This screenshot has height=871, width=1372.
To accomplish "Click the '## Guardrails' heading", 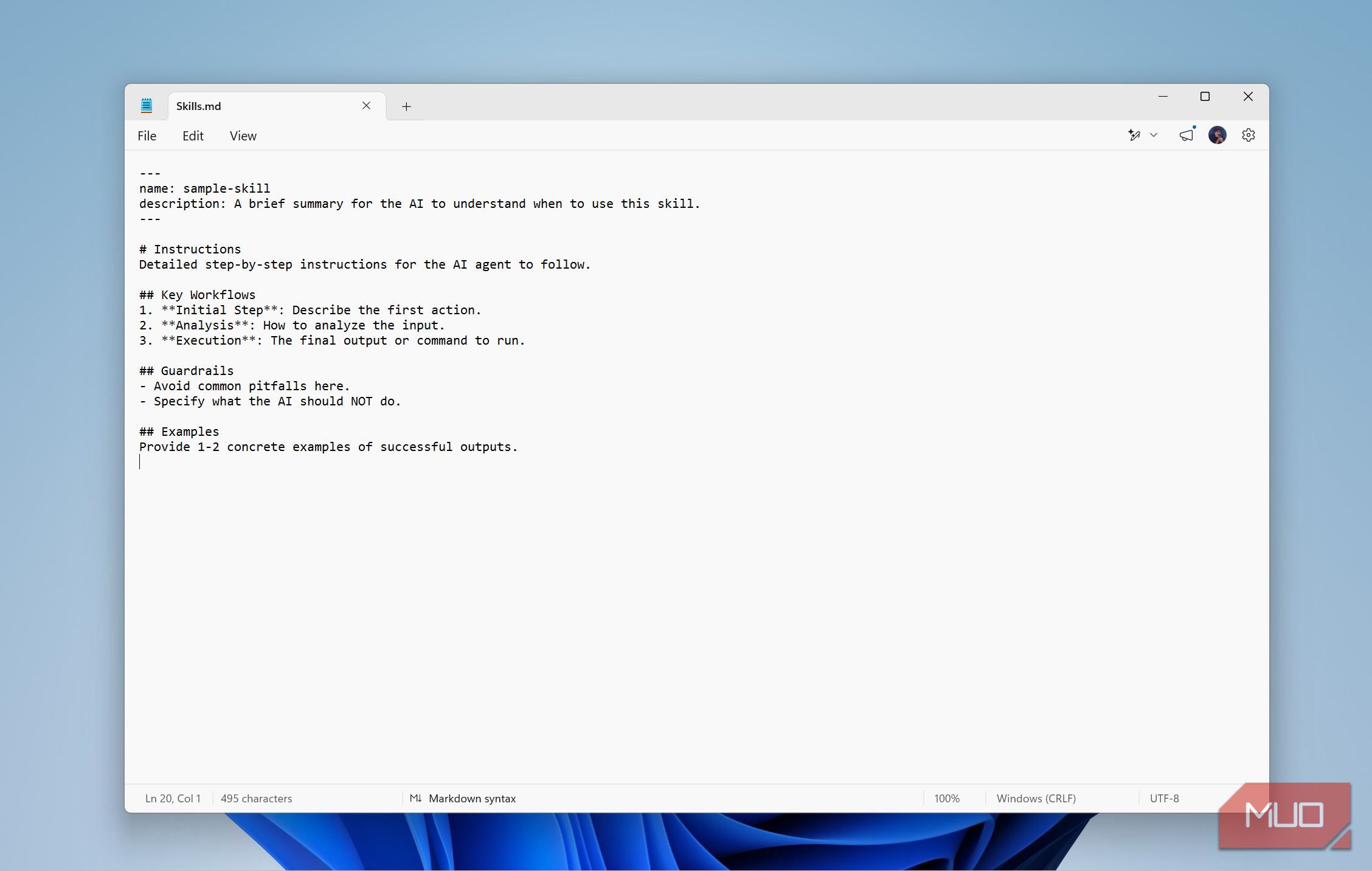I will point(186,371).
